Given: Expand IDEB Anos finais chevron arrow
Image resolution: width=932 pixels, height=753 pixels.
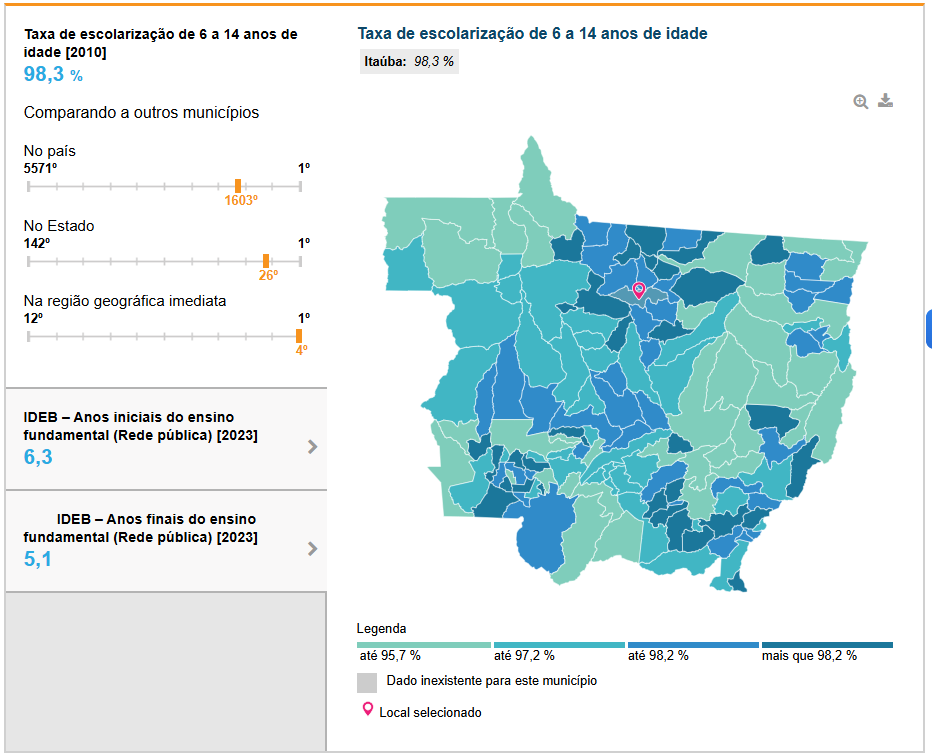Looking at the screenshot, I should [312, 548].
